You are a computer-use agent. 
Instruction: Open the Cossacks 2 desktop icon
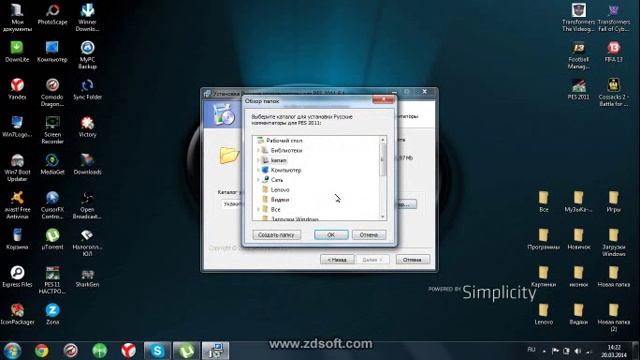pyautogui.click(x=613, y=92)
